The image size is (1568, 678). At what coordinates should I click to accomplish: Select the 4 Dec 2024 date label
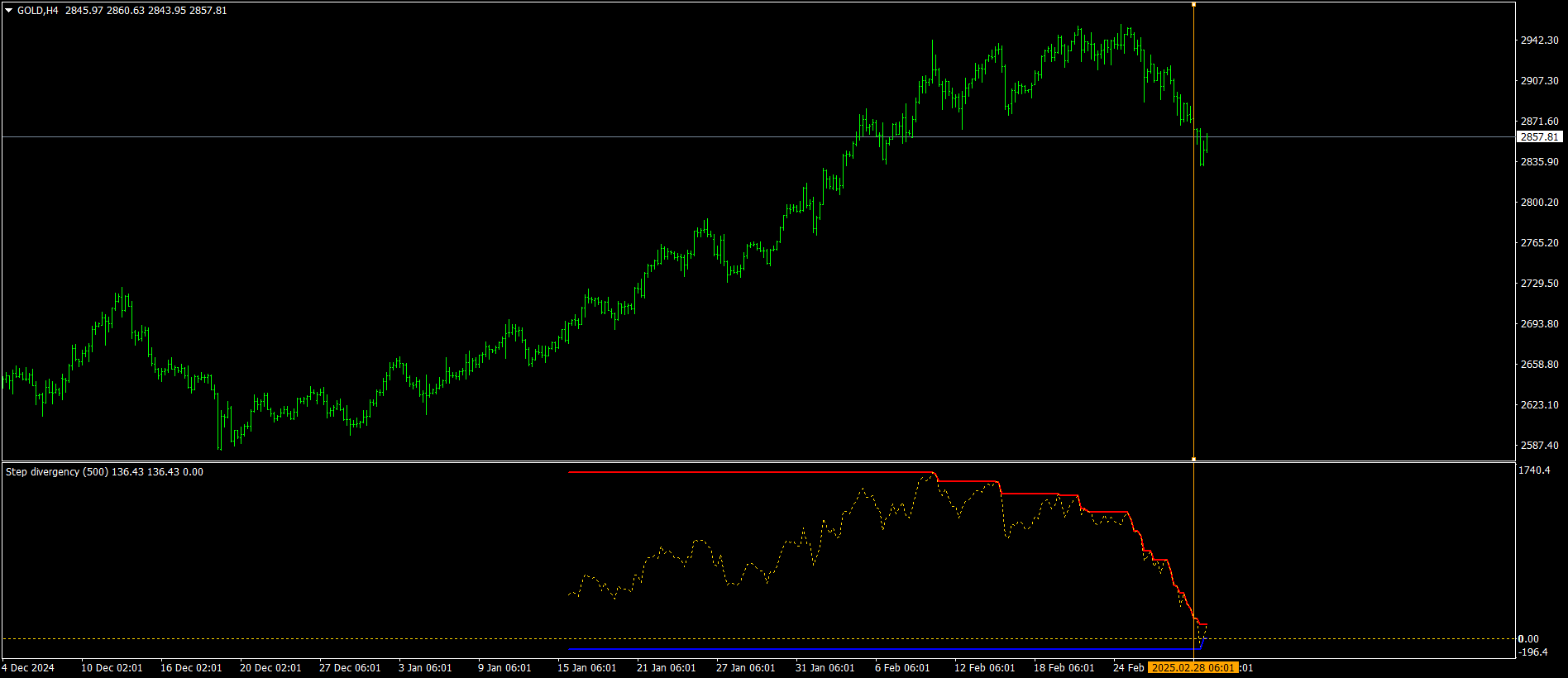pyautogui.click(x=28, y=668)
